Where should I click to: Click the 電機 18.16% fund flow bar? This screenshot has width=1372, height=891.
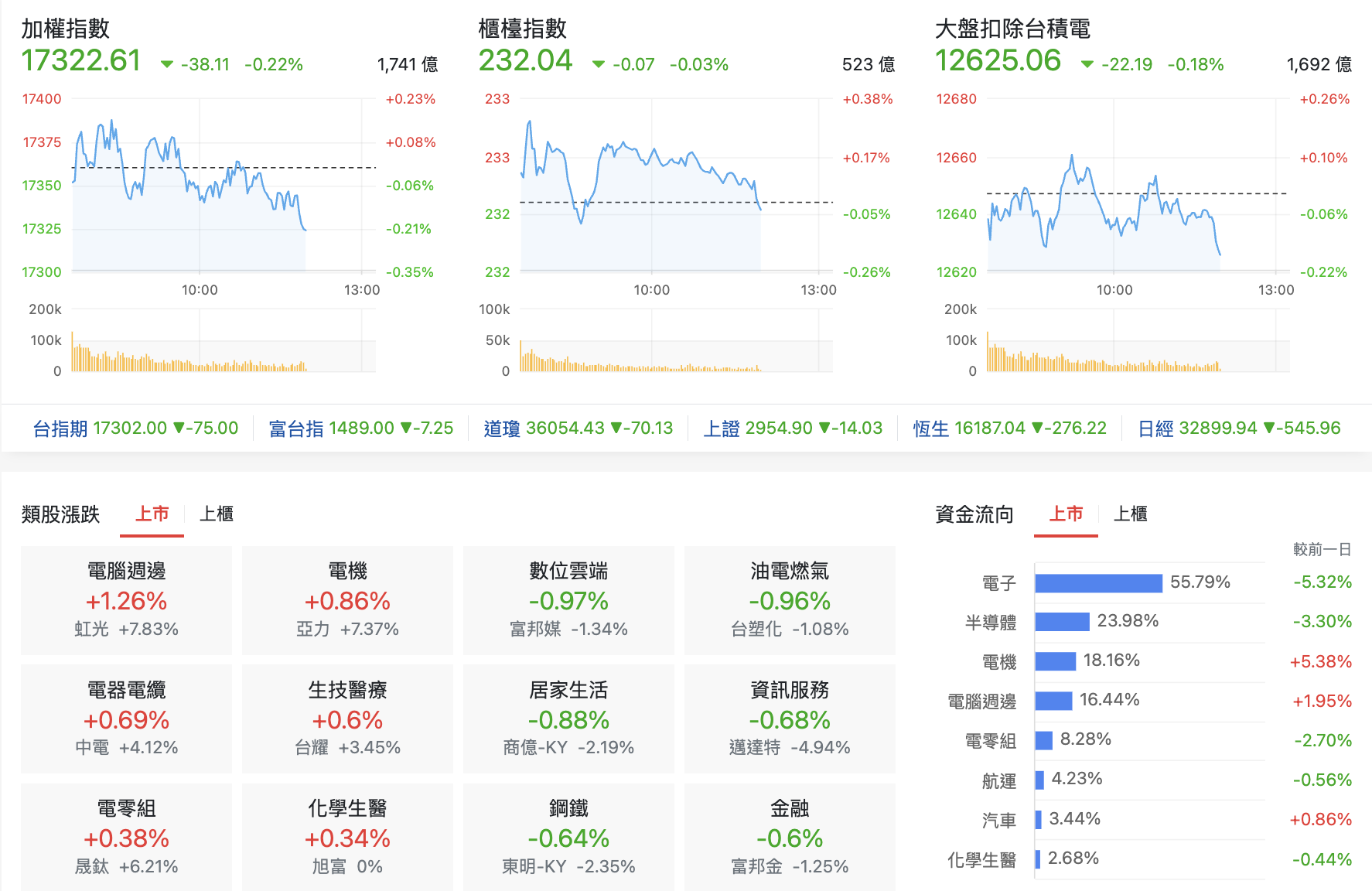(x=1055, y=661)
